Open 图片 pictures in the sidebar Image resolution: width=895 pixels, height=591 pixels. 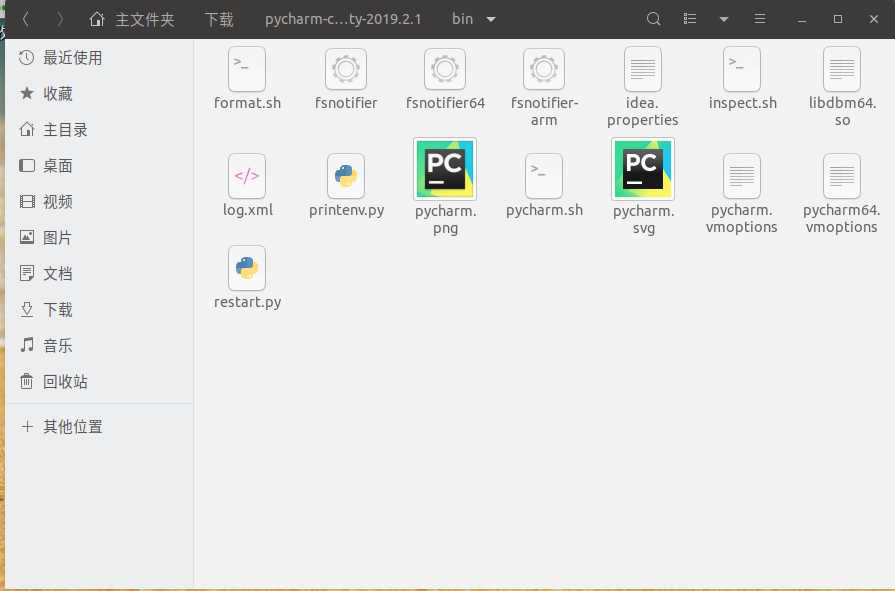click(x=100, y=238)
